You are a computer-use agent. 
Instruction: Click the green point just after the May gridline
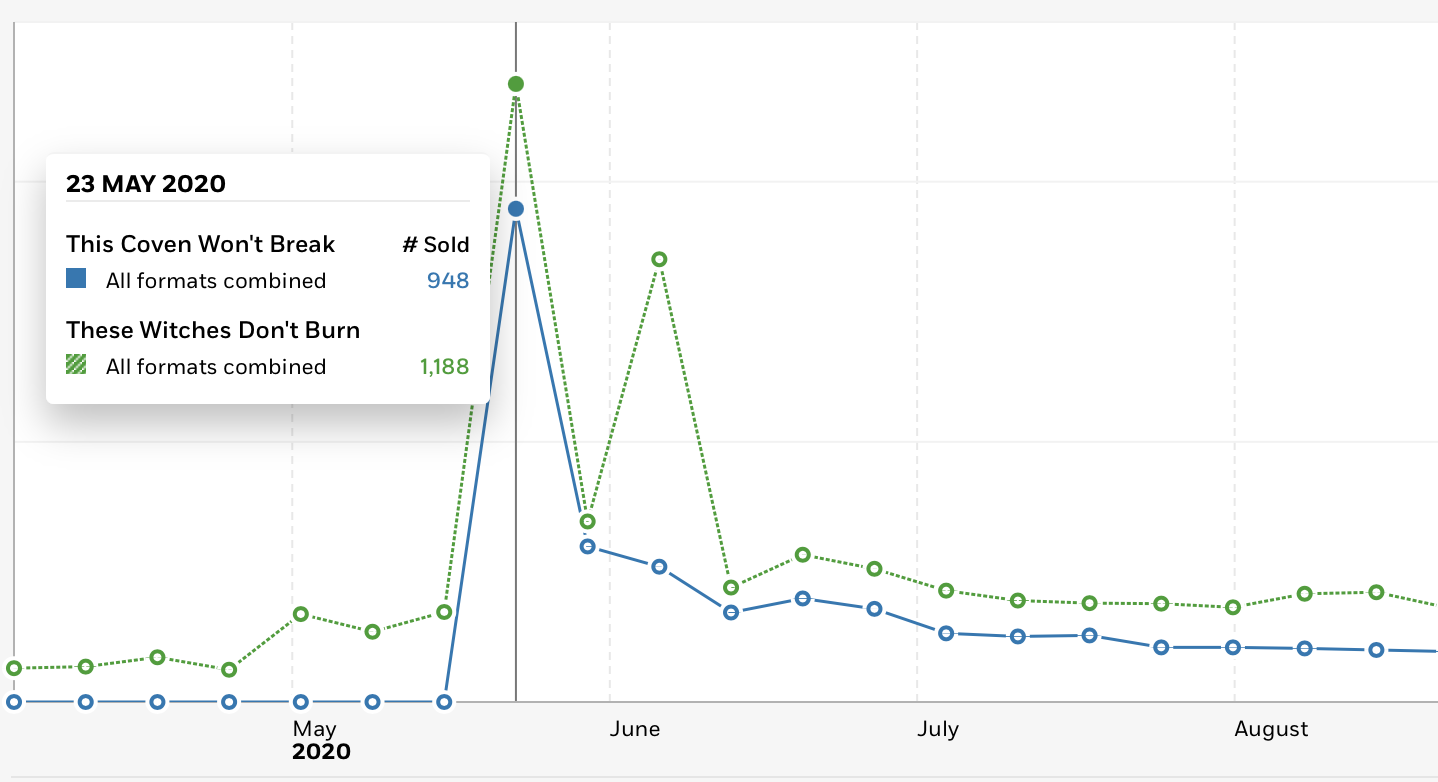(301, 614)
